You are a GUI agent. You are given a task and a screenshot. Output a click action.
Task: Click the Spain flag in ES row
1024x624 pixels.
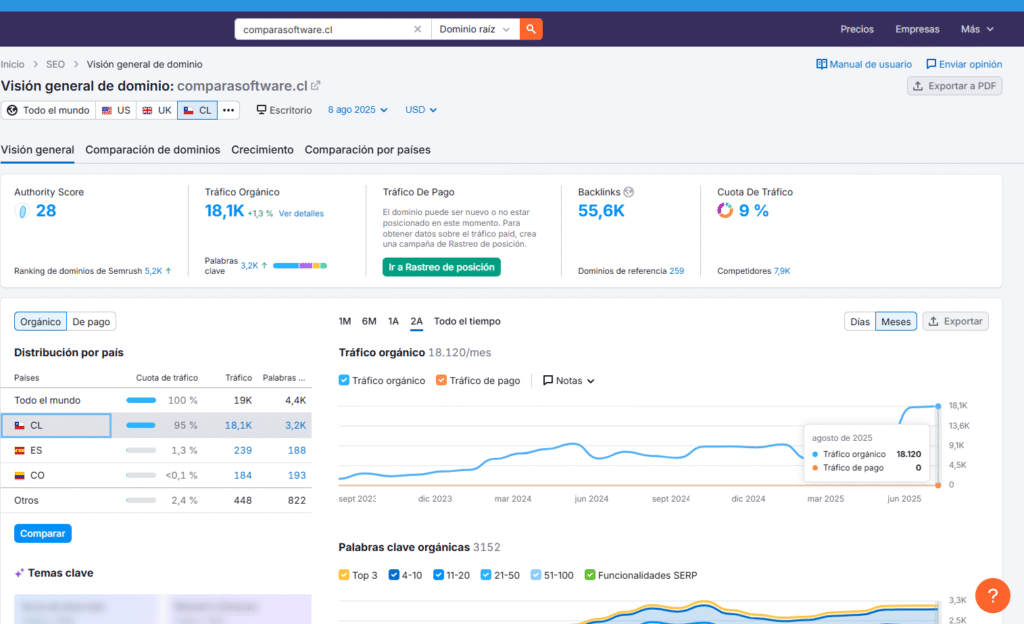[20, 450]
